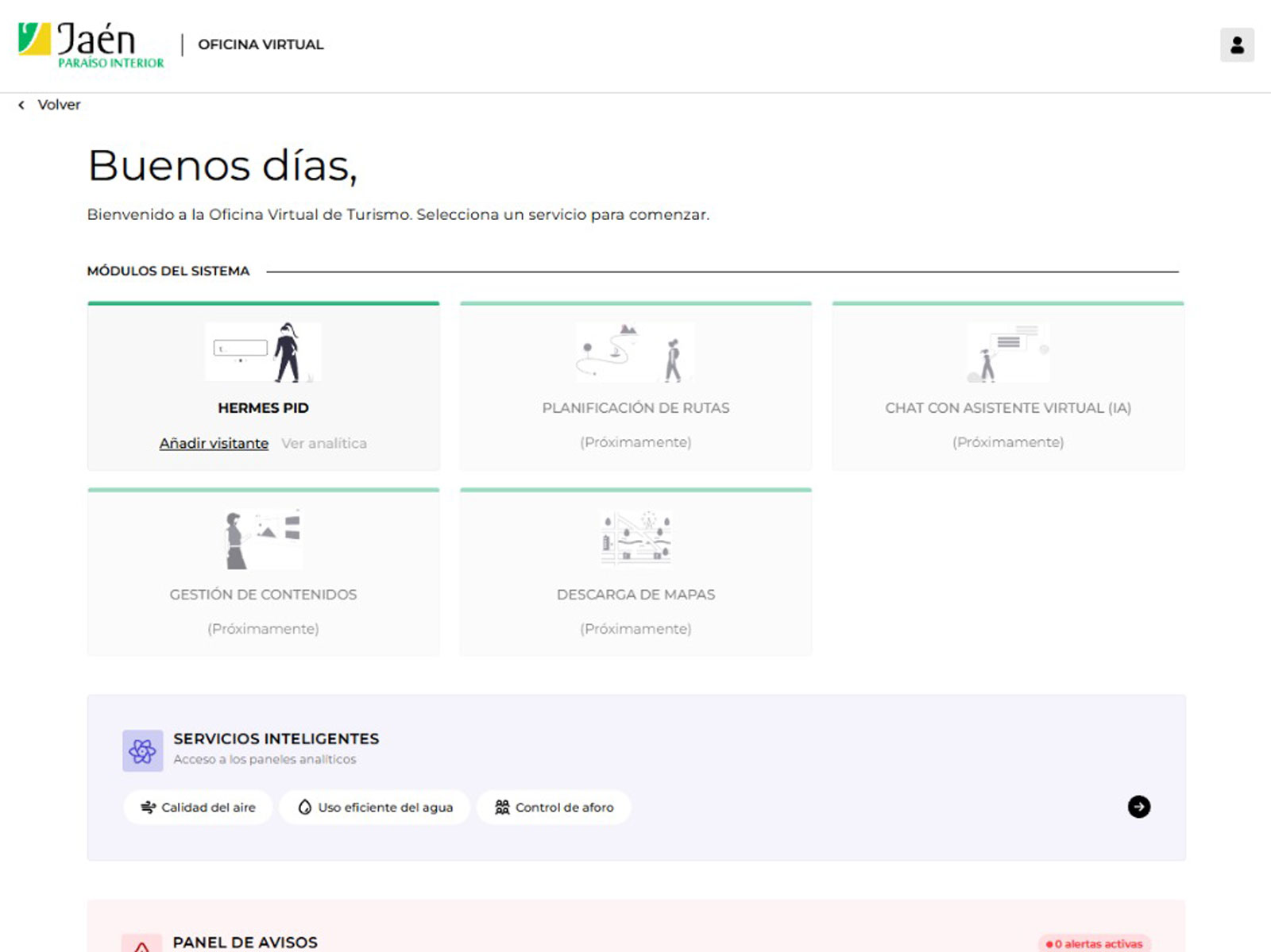The width and height of the screenshot is (1271, 952).
Task: Select the SERVICIOS INTELIGENTES heading
Action: click(x=276, y=738)
